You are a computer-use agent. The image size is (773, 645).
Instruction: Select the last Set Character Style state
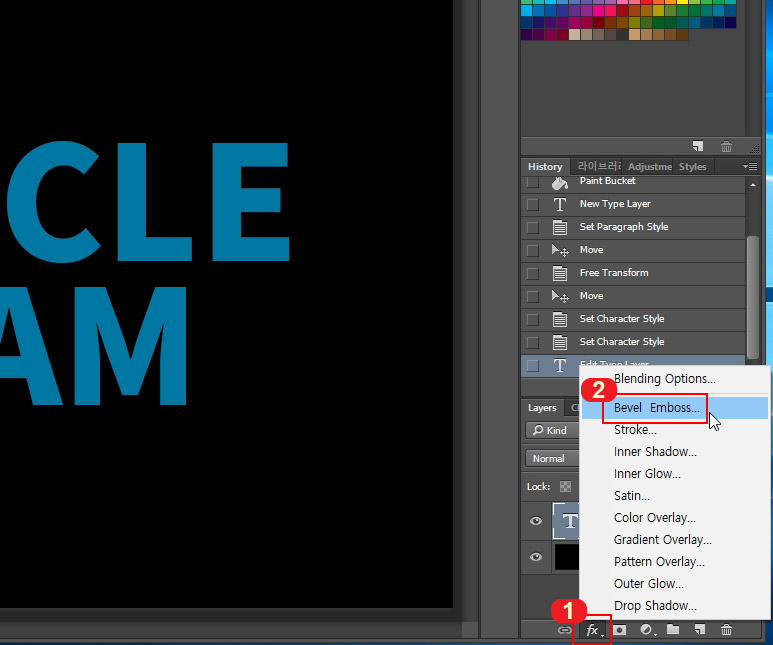tap(633, 342)
